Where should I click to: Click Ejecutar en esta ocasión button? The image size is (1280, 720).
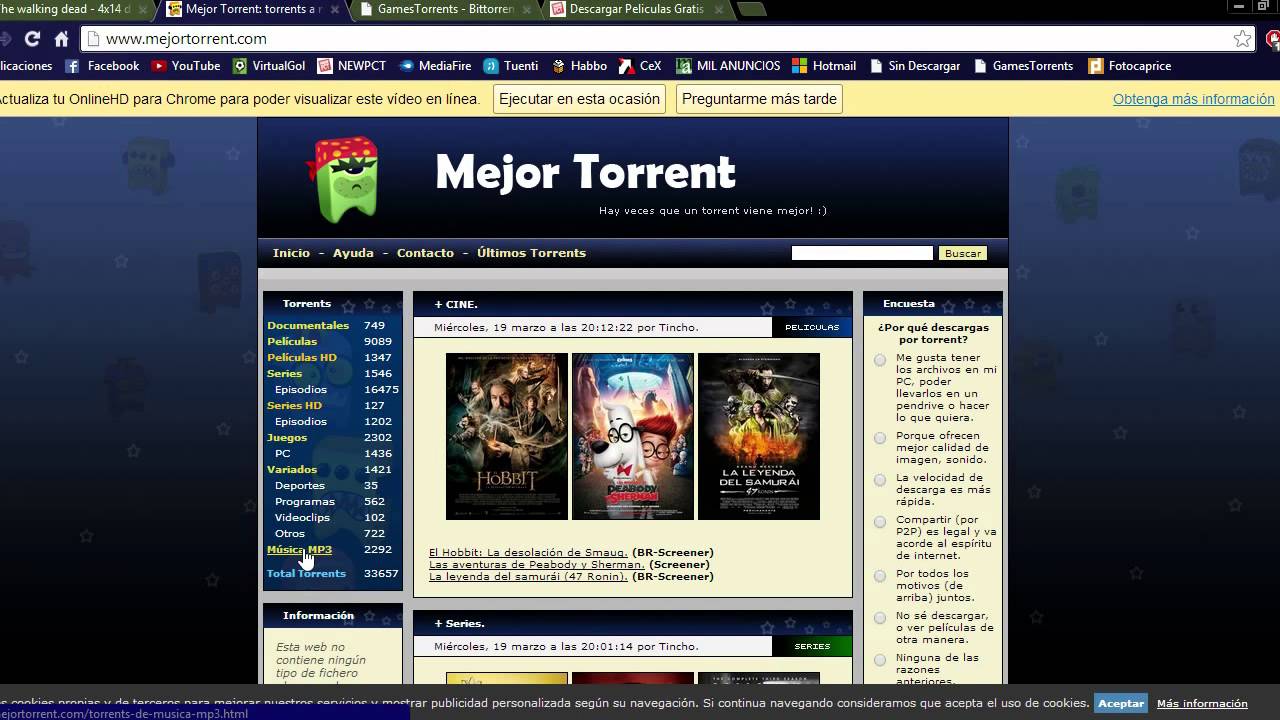tap(579, 99)
